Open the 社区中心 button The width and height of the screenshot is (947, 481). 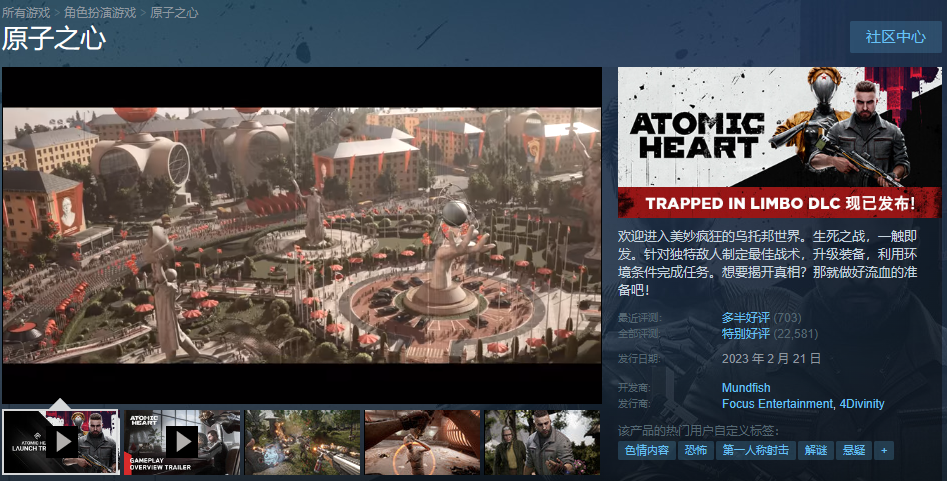click(x=895, y=37)
